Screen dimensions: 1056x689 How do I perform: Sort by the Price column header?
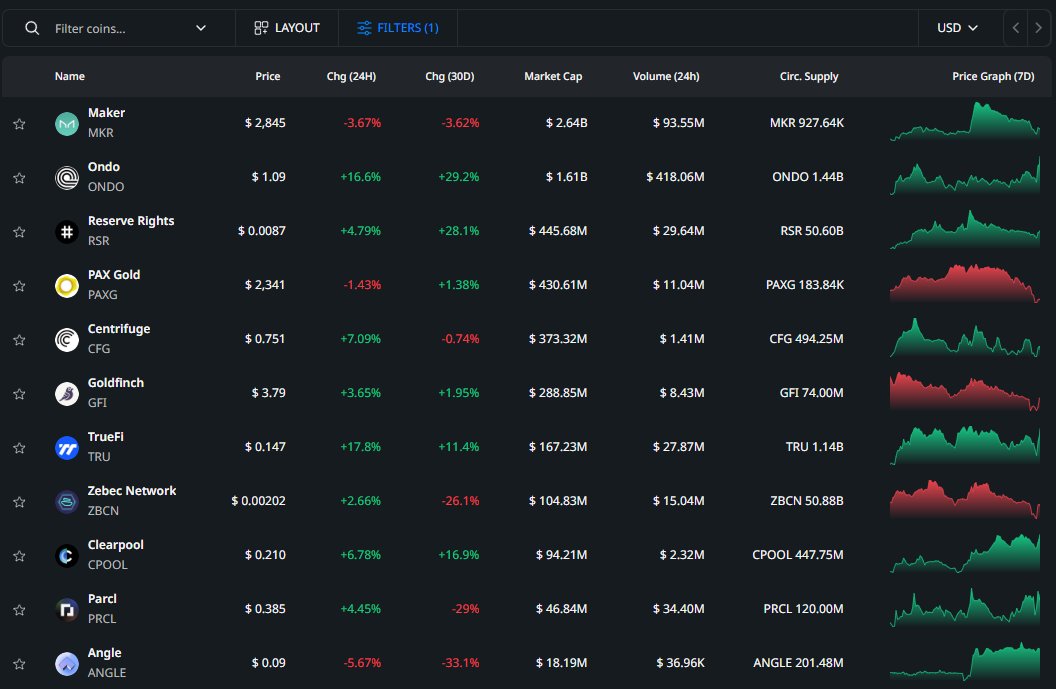(267, 76)
